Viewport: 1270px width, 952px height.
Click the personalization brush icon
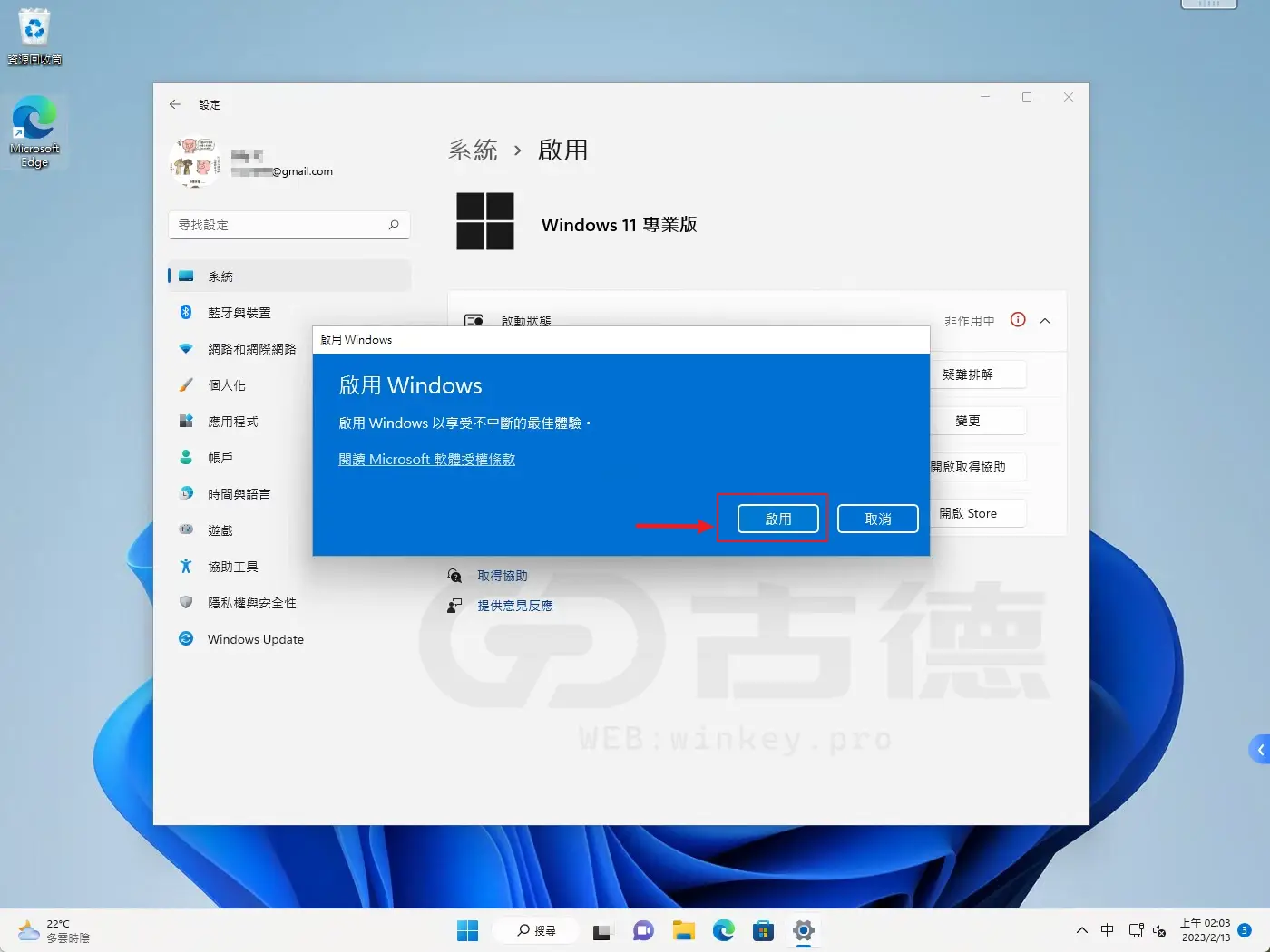click(x=186, y=384)
